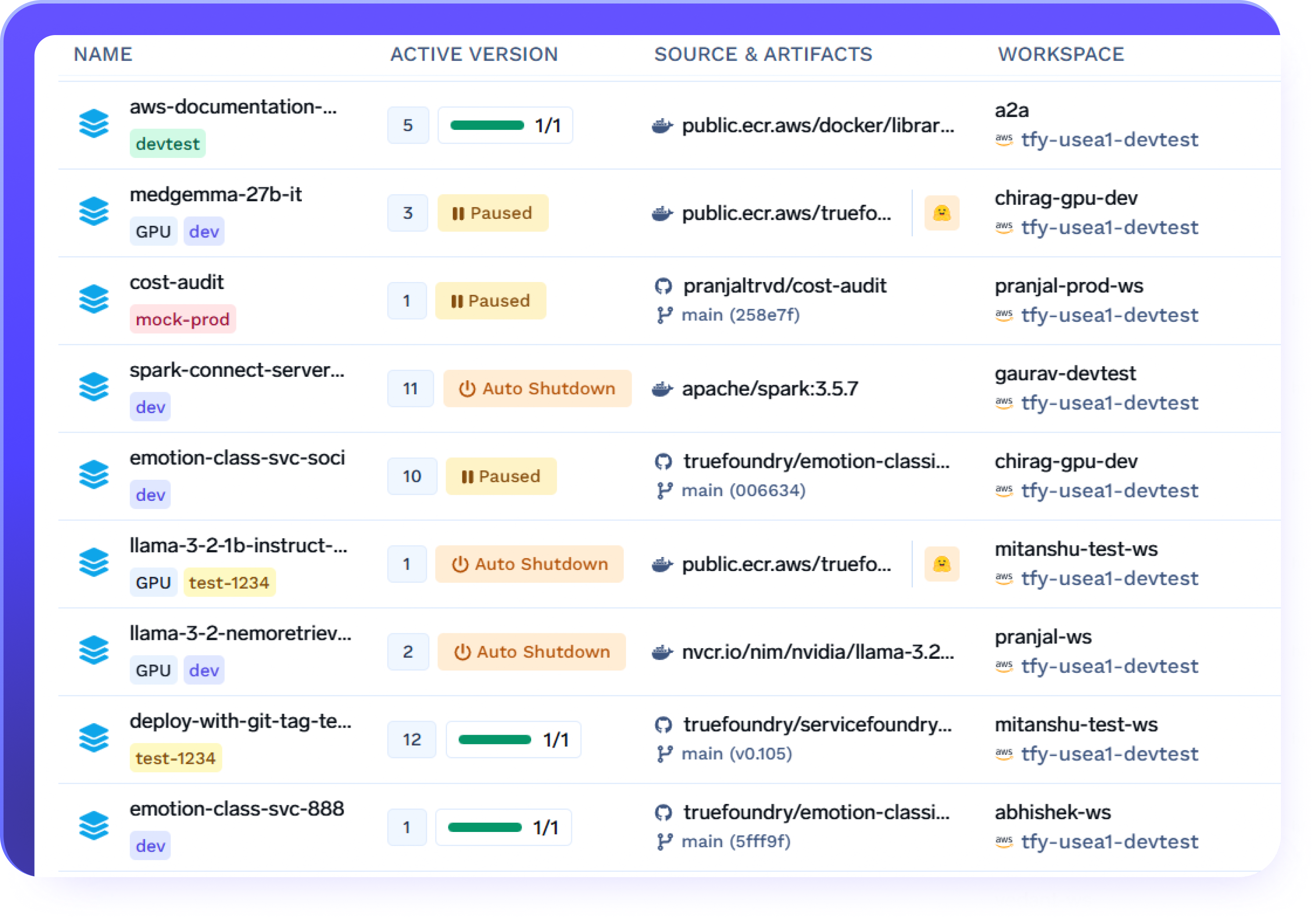Toggle Auto Shutdown for spark-connect-server
The height and width of the screenshot is (921, 1316).
537,388
